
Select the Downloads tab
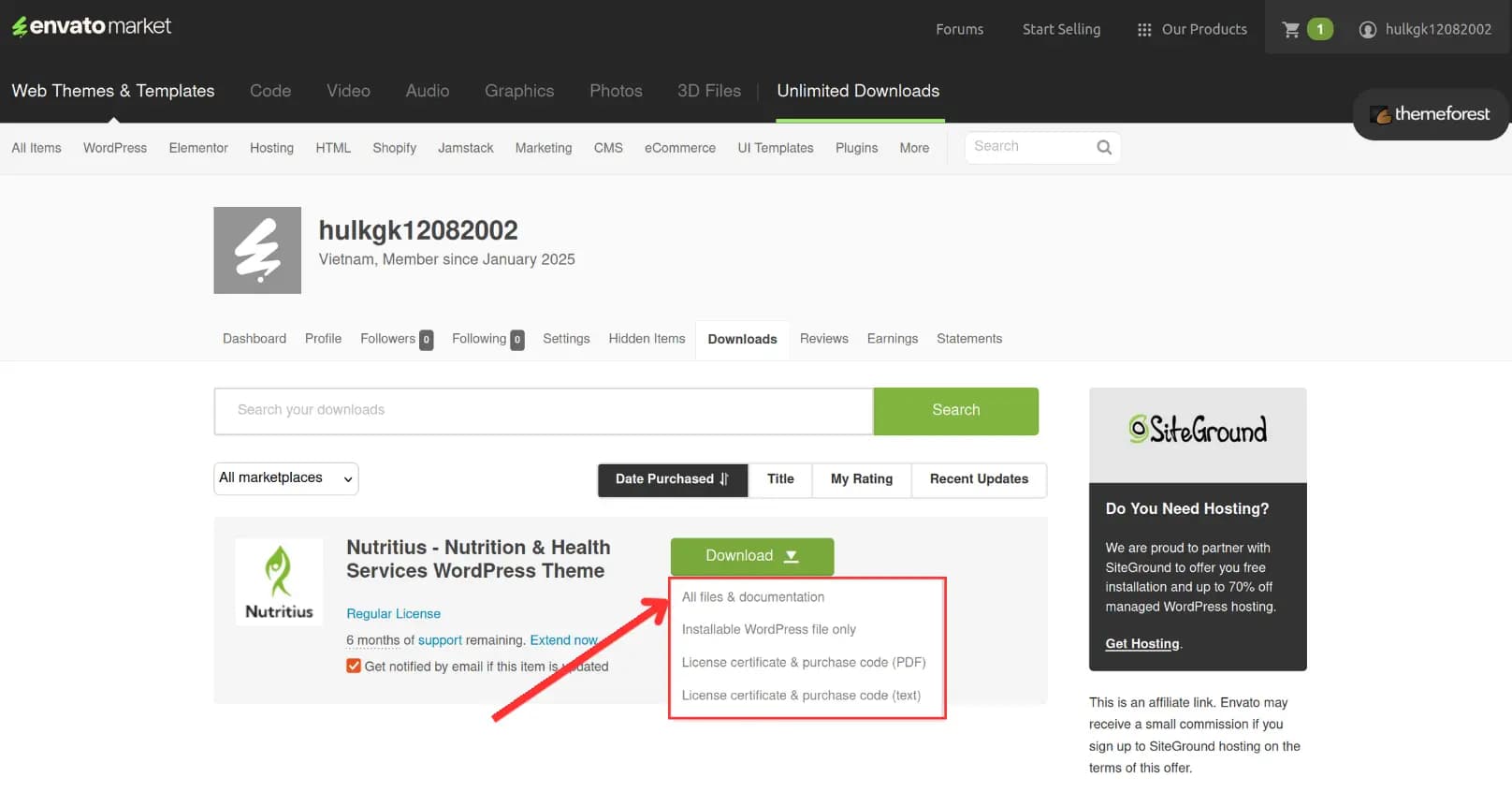[742, 340]
